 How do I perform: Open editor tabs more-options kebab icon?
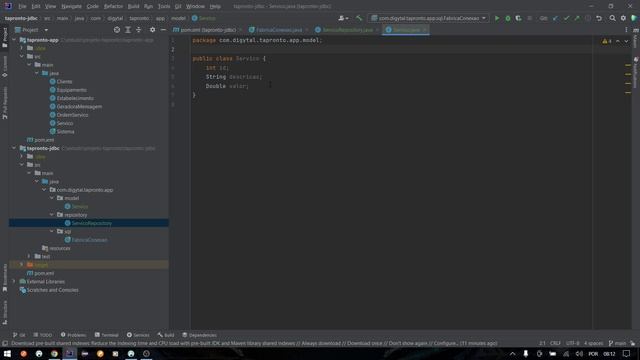tap(626, 30)
